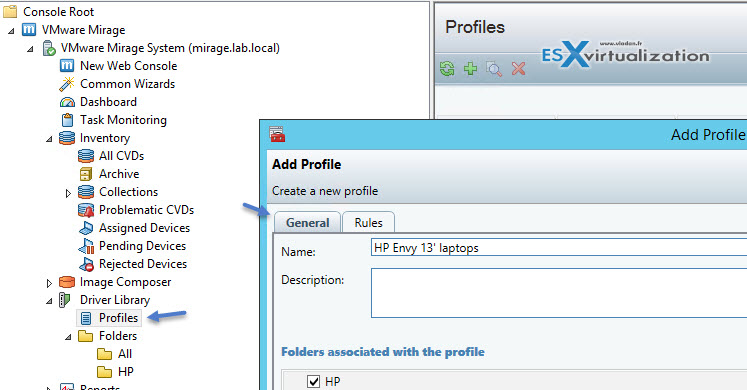Collapse the VMware Mirage System node

[30, 50]
